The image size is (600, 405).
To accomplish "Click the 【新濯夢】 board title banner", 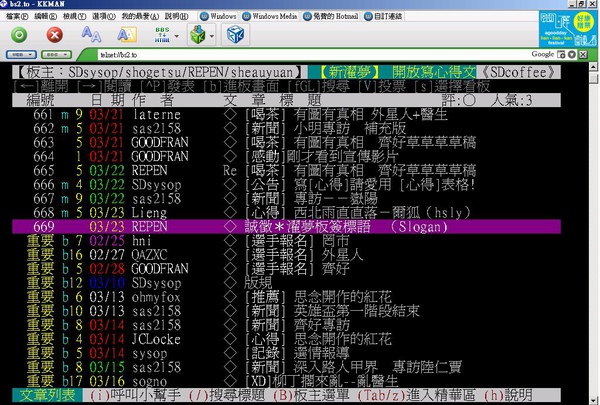I will 349,72.
